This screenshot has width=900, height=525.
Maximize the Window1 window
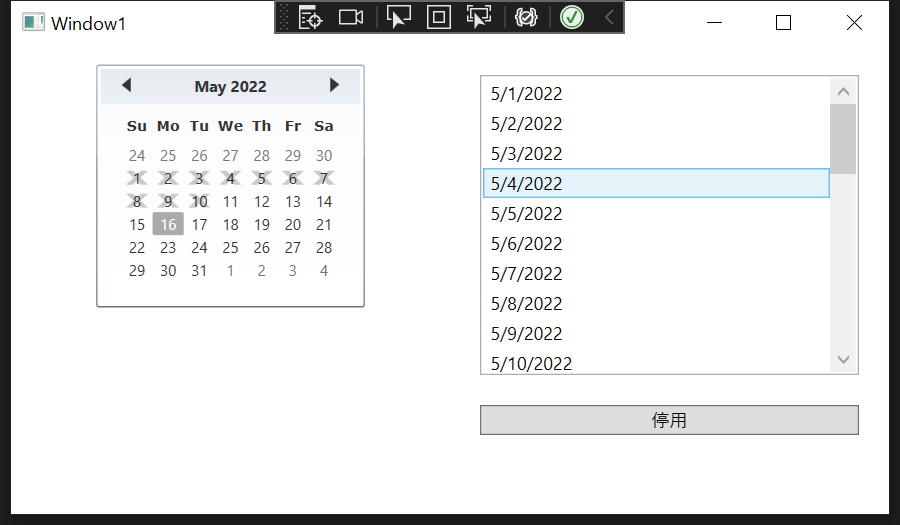click(x=783, y=22)
